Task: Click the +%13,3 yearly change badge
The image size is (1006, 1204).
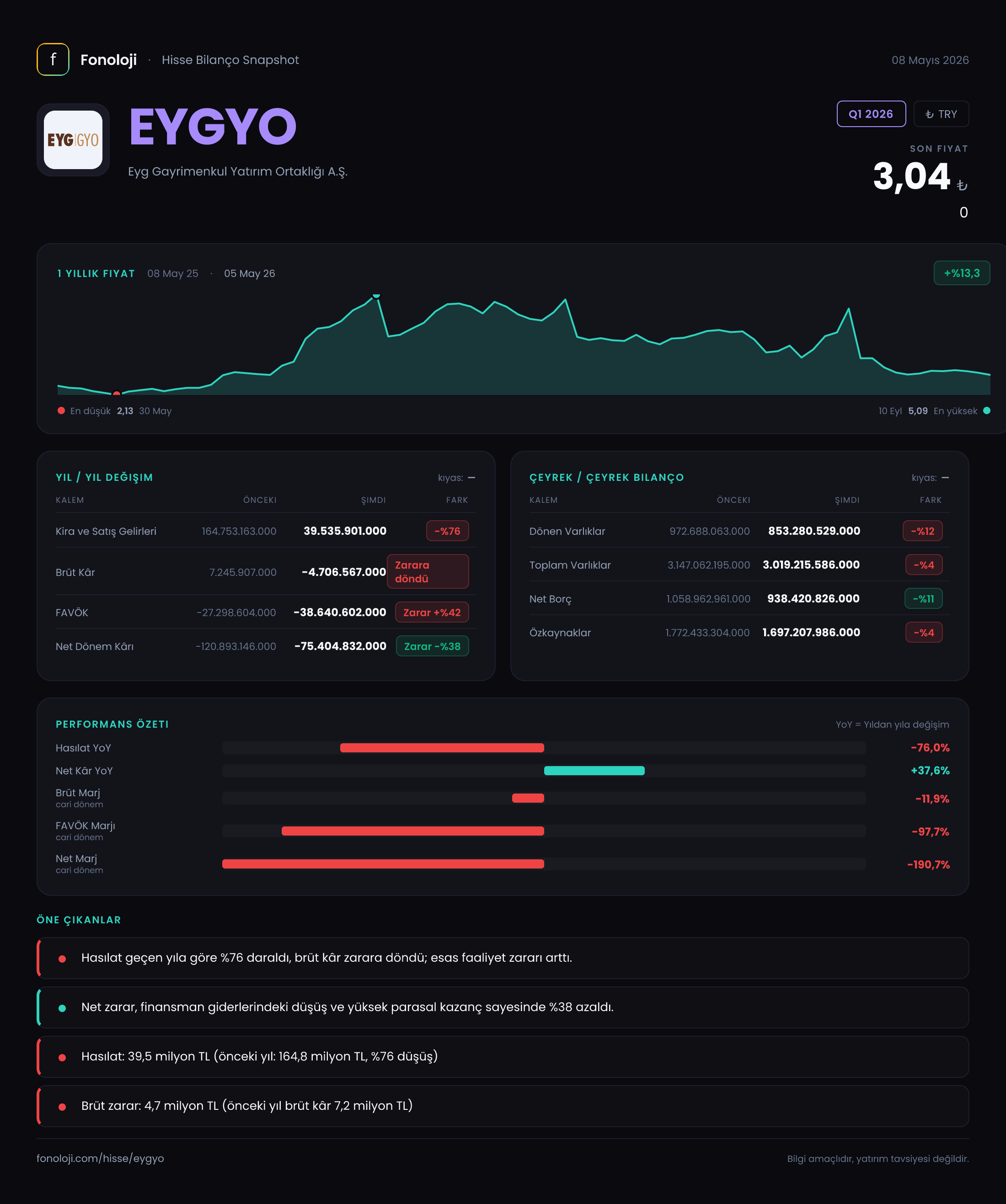Action: coord(961,273)
